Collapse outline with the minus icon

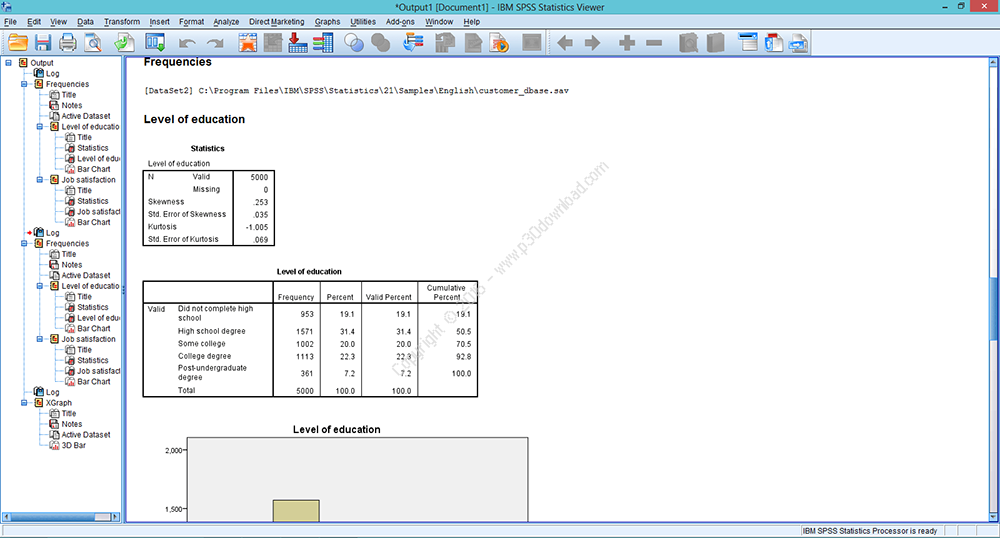654,43
